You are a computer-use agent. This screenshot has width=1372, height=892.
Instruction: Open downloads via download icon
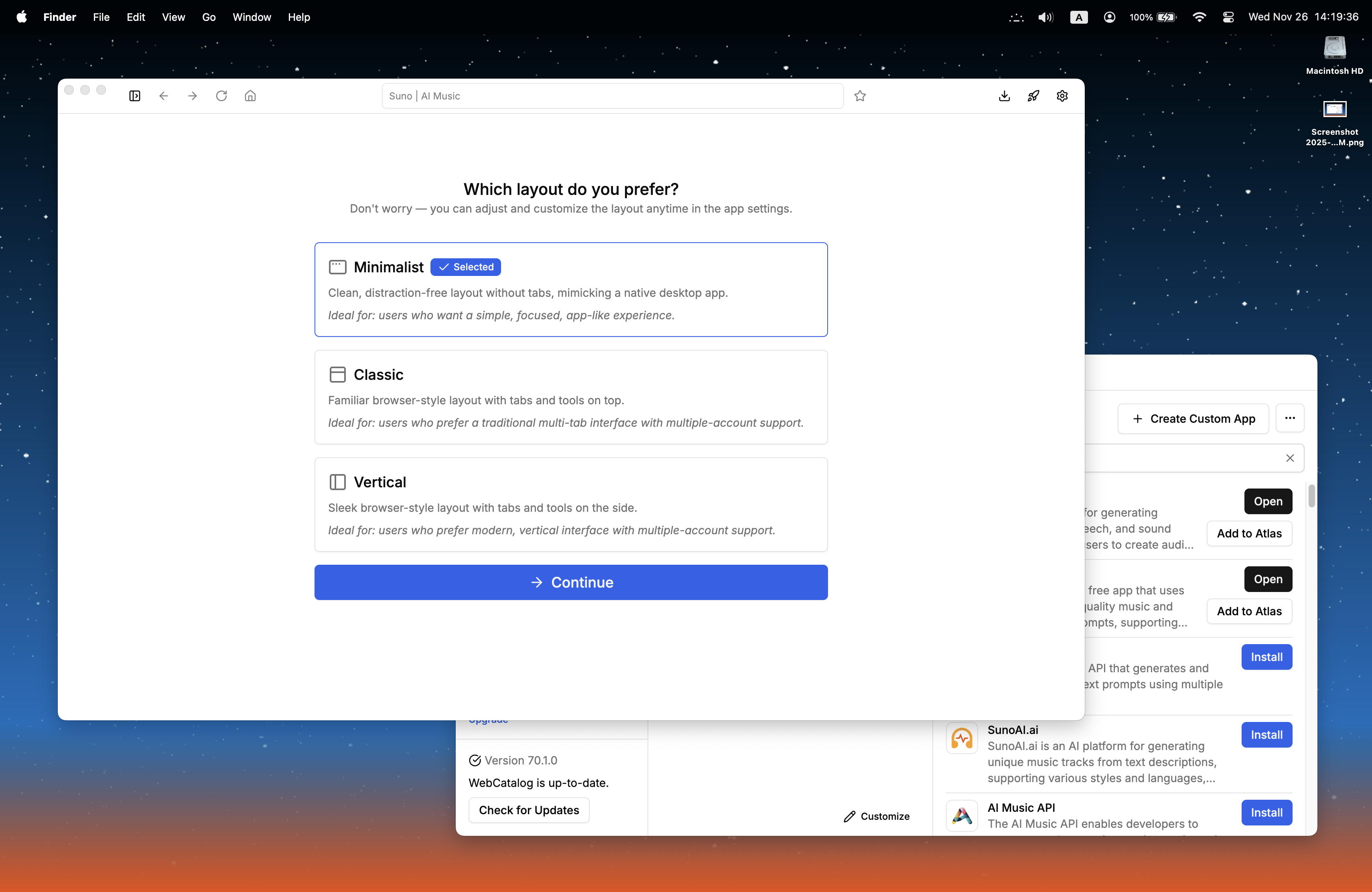coord(1004,95)
